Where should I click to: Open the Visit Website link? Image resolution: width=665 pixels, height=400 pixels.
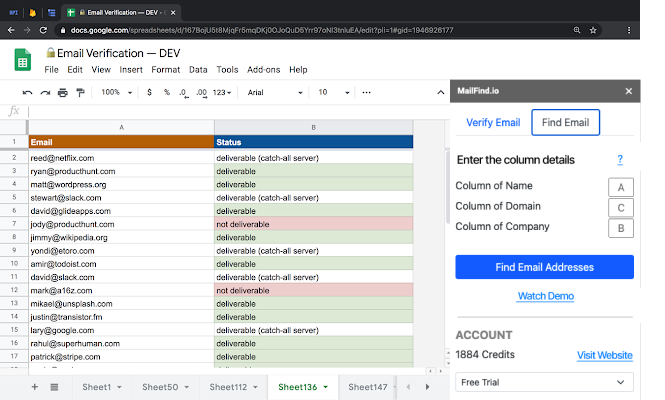click(x=604, y=355)
